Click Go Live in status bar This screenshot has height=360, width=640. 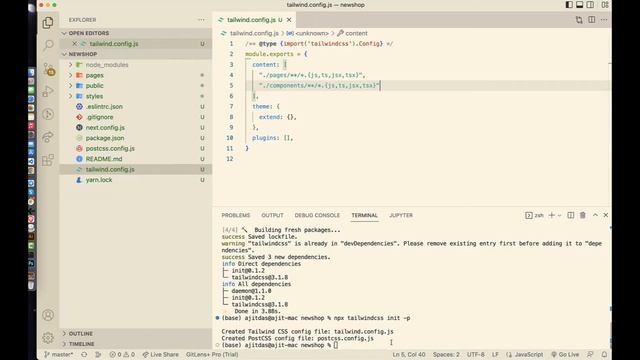pyautogui.click(x=565, y=354)
